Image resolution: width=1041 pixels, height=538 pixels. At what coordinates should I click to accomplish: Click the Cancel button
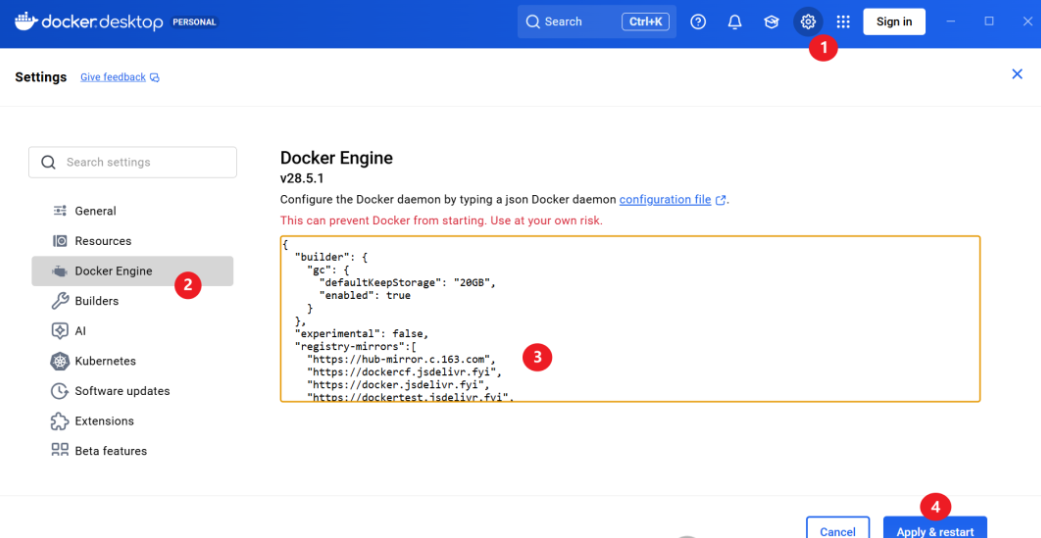tap(838, 527)
